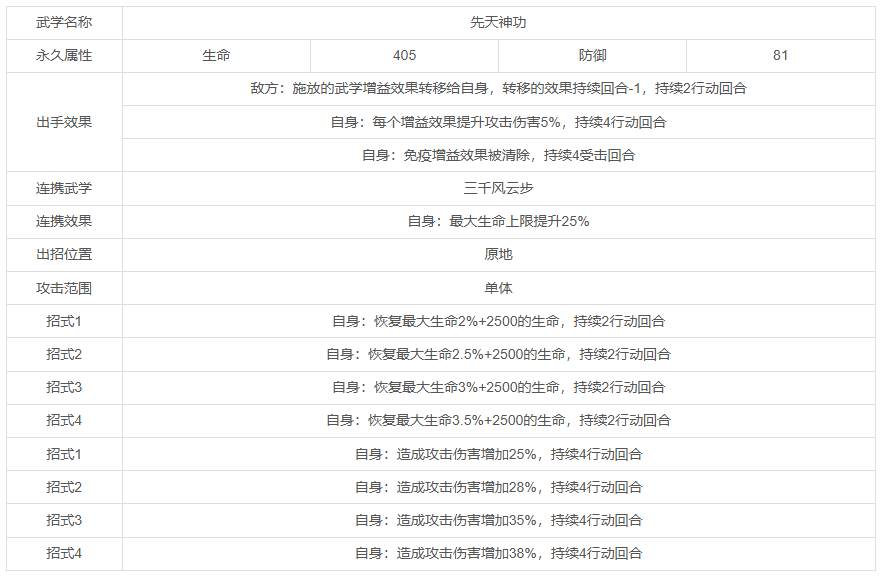Click the 先天神功 skill name cell
Screen dimensions: 882x579
498,22
